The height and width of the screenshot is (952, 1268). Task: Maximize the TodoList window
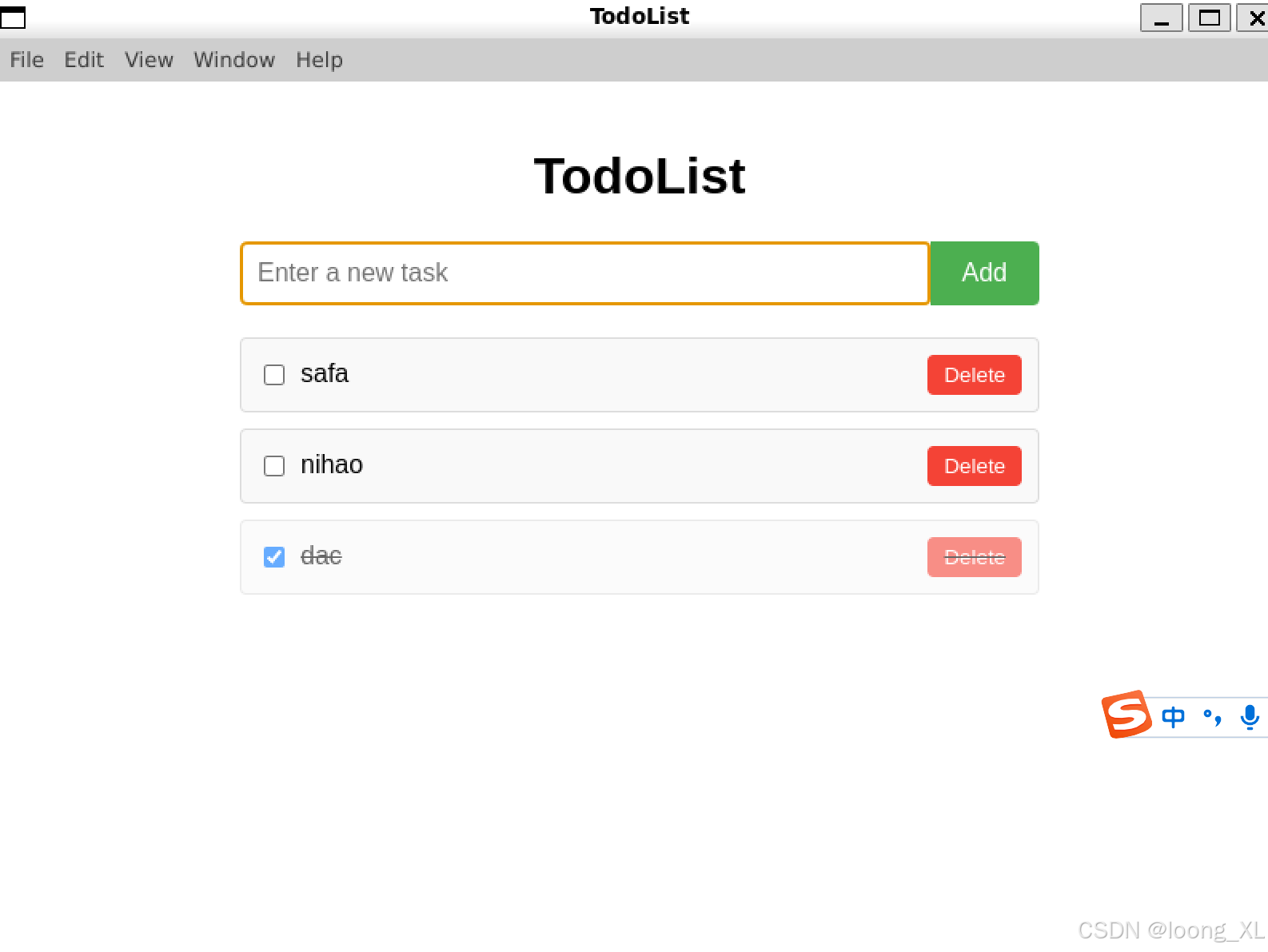pos(1209,18)
